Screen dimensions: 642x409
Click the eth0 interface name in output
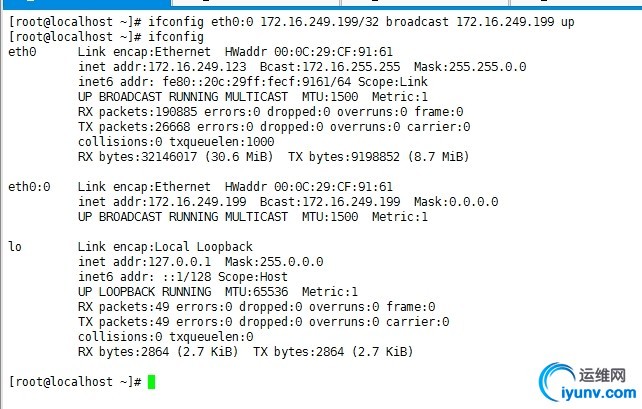click(x=22, y=52)
